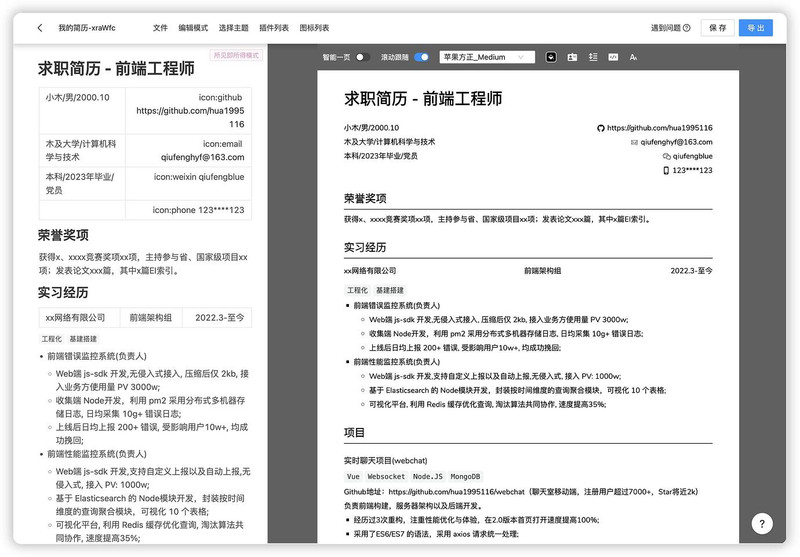Open the 插件列表 menu
This screenshot has width=800, height=557.
pos(274,28)
